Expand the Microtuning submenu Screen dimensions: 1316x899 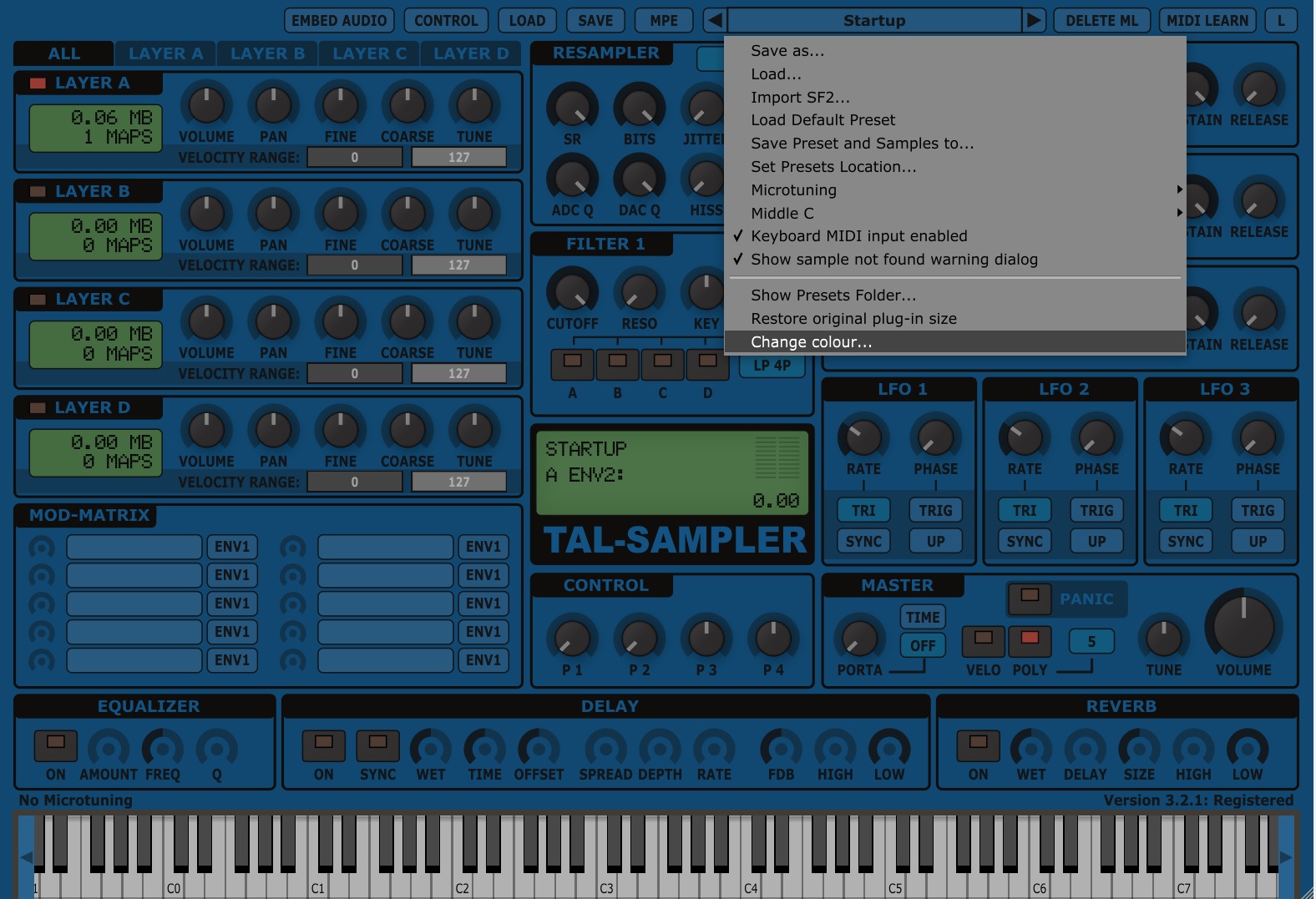tap(955, 189)
